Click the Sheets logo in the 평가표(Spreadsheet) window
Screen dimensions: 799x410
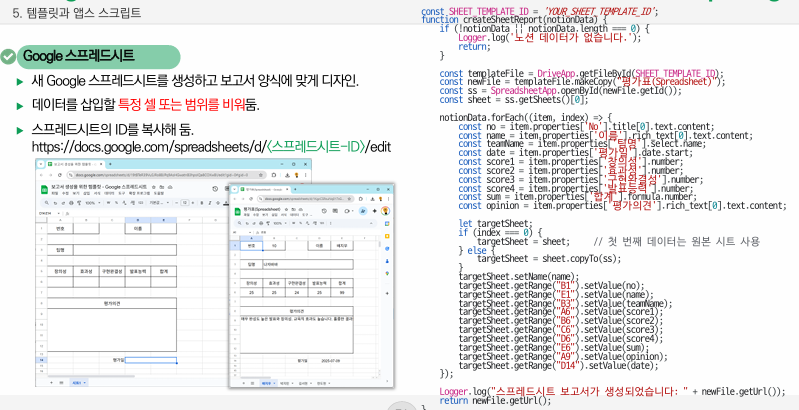click(x=237, y=212)
